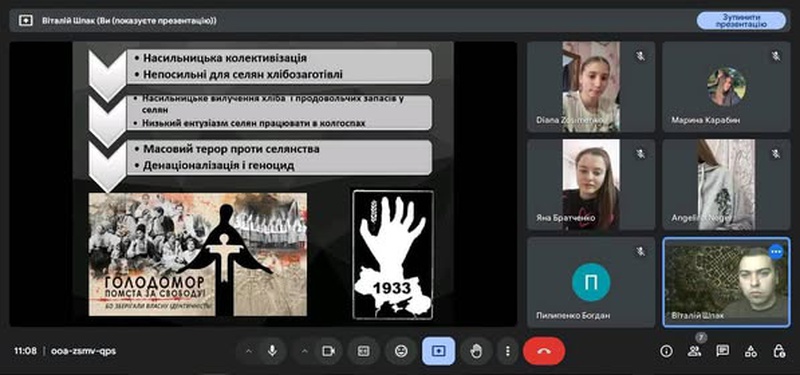Select Пилипенко Богдан participant tile

pos(591,282)
